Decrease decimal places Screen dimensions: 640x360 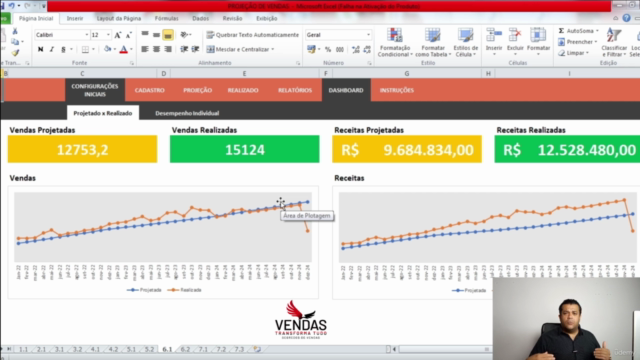click(367, 49)
